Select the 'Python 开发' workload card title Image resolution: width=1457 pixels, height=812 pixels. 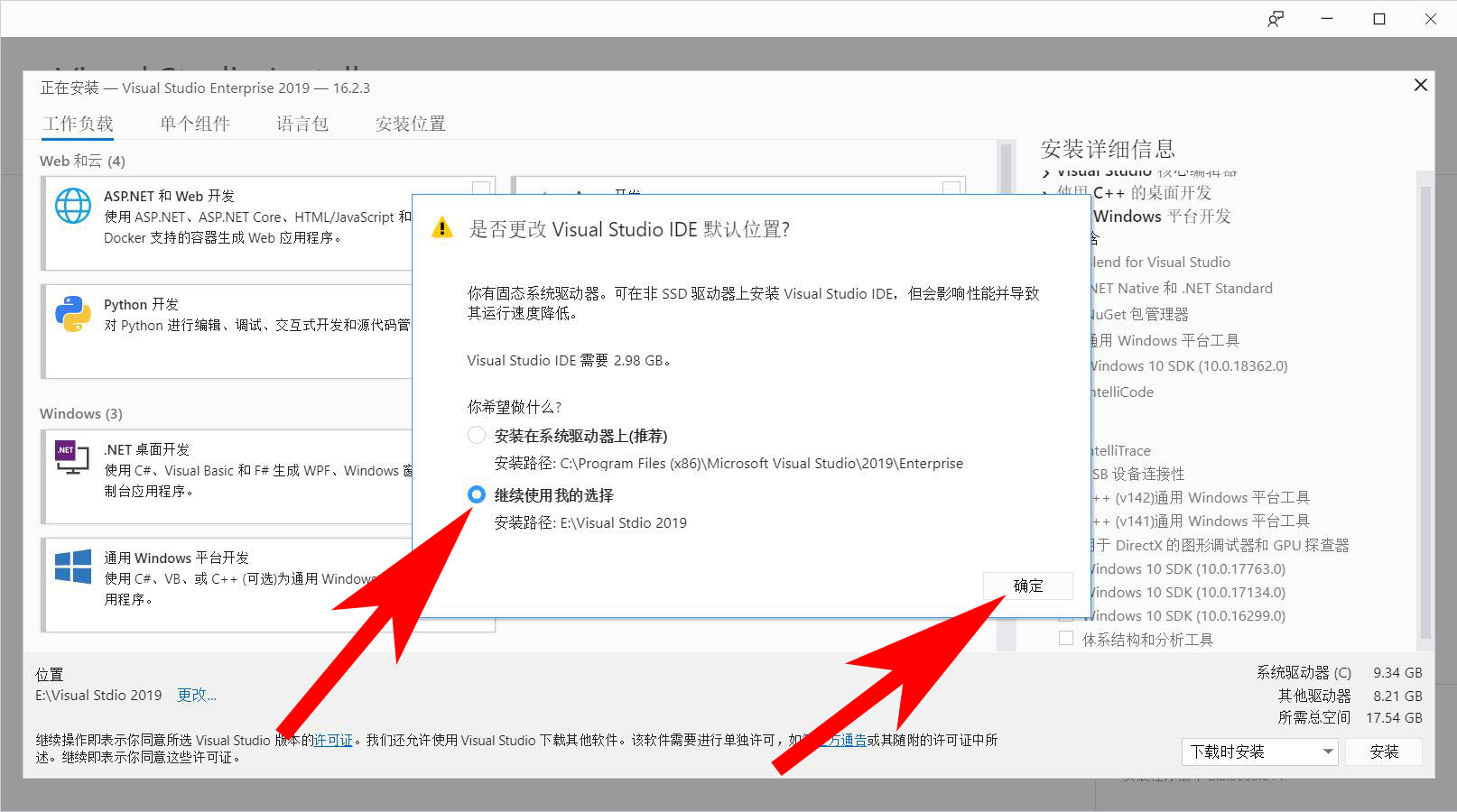pos(141,304)
